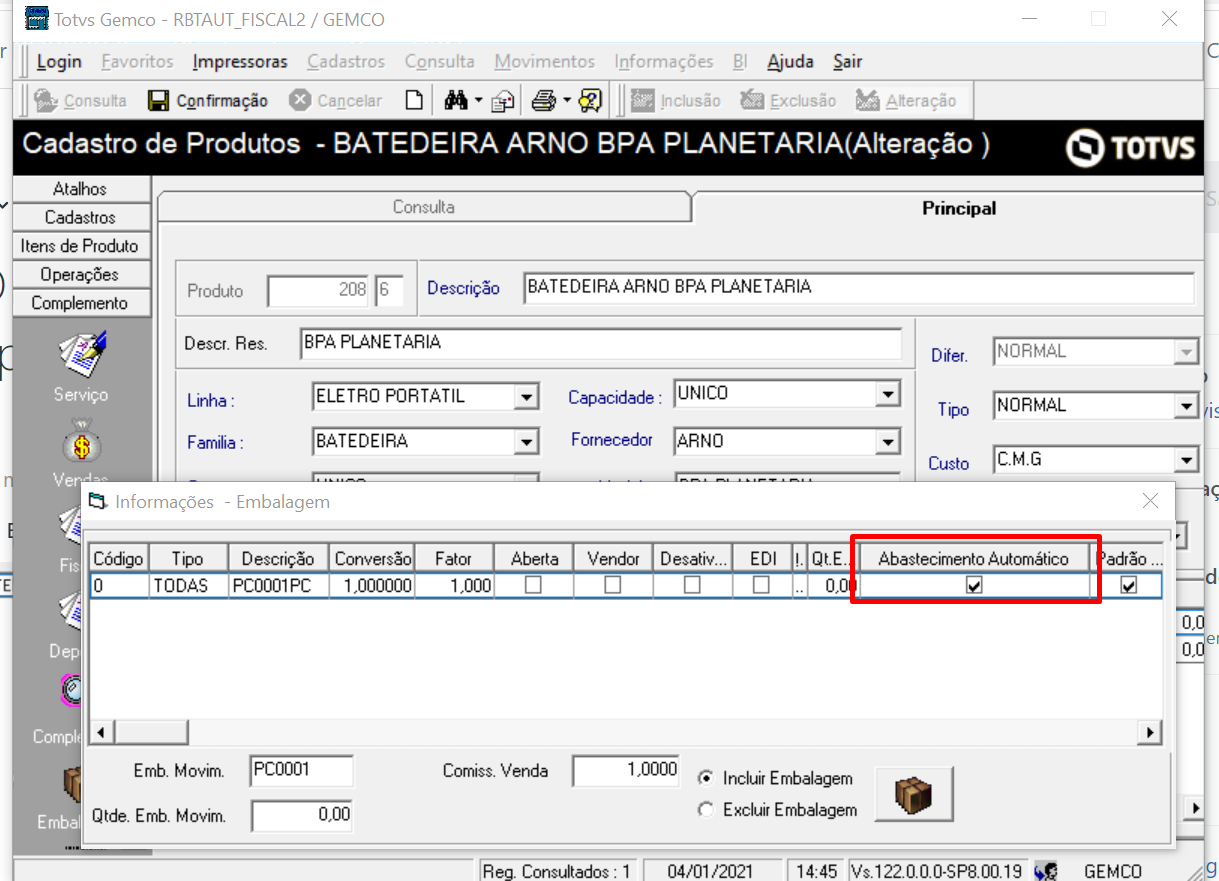Viewport: 1219px width, 881px height.
Task: Click the Exclusão toolbar icon
Action: pyautogui.click(x=752, y=100)
